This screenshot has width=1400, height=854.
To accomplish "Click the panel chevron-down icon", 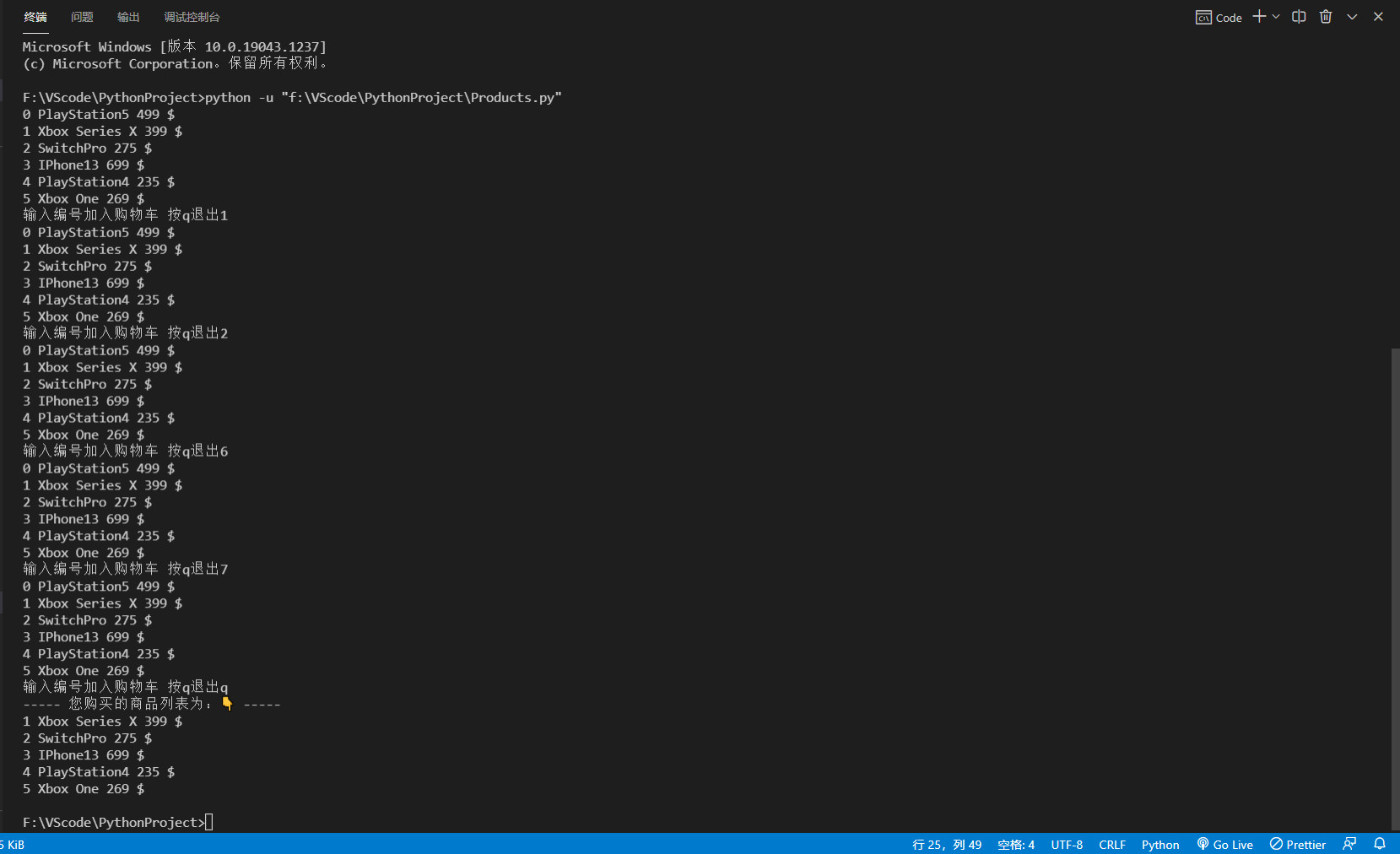I will pyautogui.click(x=1352, y=17).
